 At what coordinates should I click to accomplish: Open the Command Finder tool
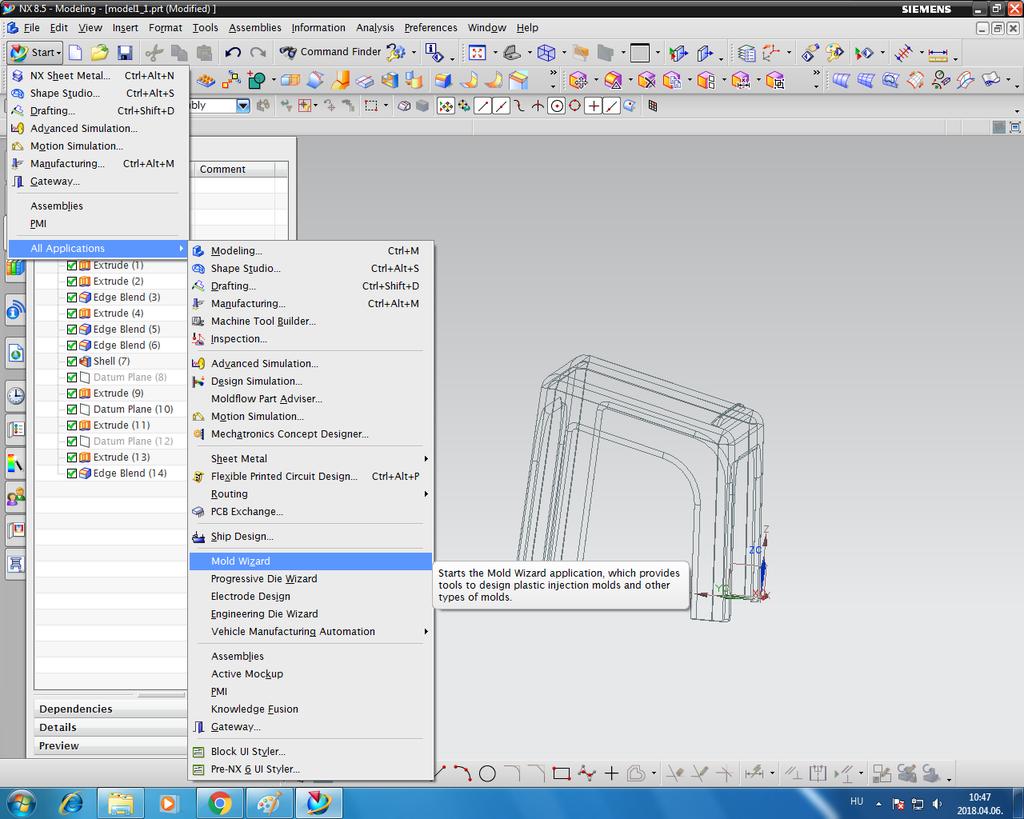330,52
